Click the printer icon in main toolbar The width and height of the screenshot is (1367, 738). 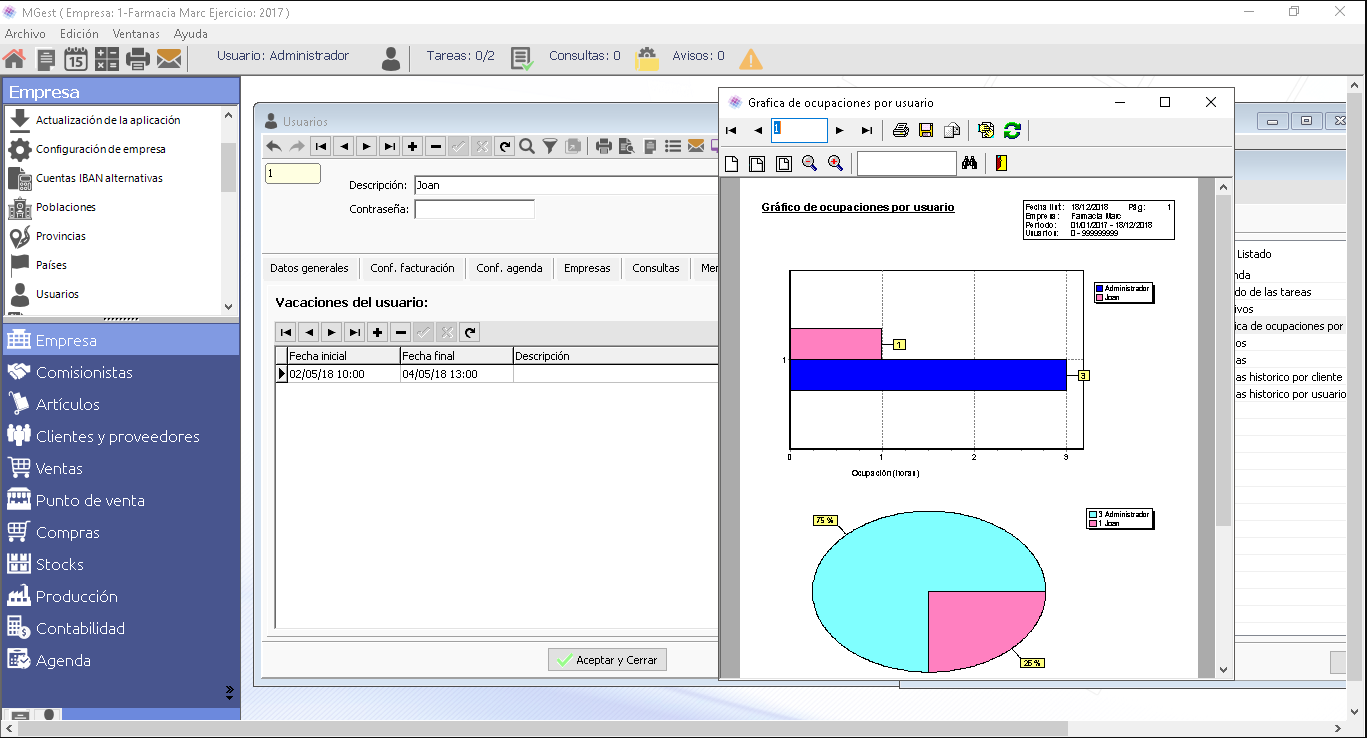pos(138,59)
